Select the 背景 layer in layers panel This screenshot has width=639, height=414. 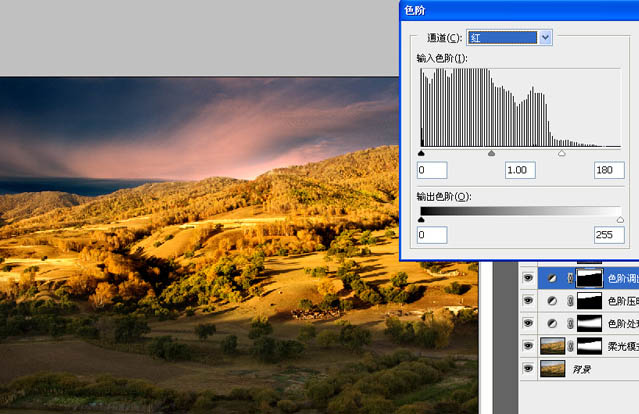(600, 369)
